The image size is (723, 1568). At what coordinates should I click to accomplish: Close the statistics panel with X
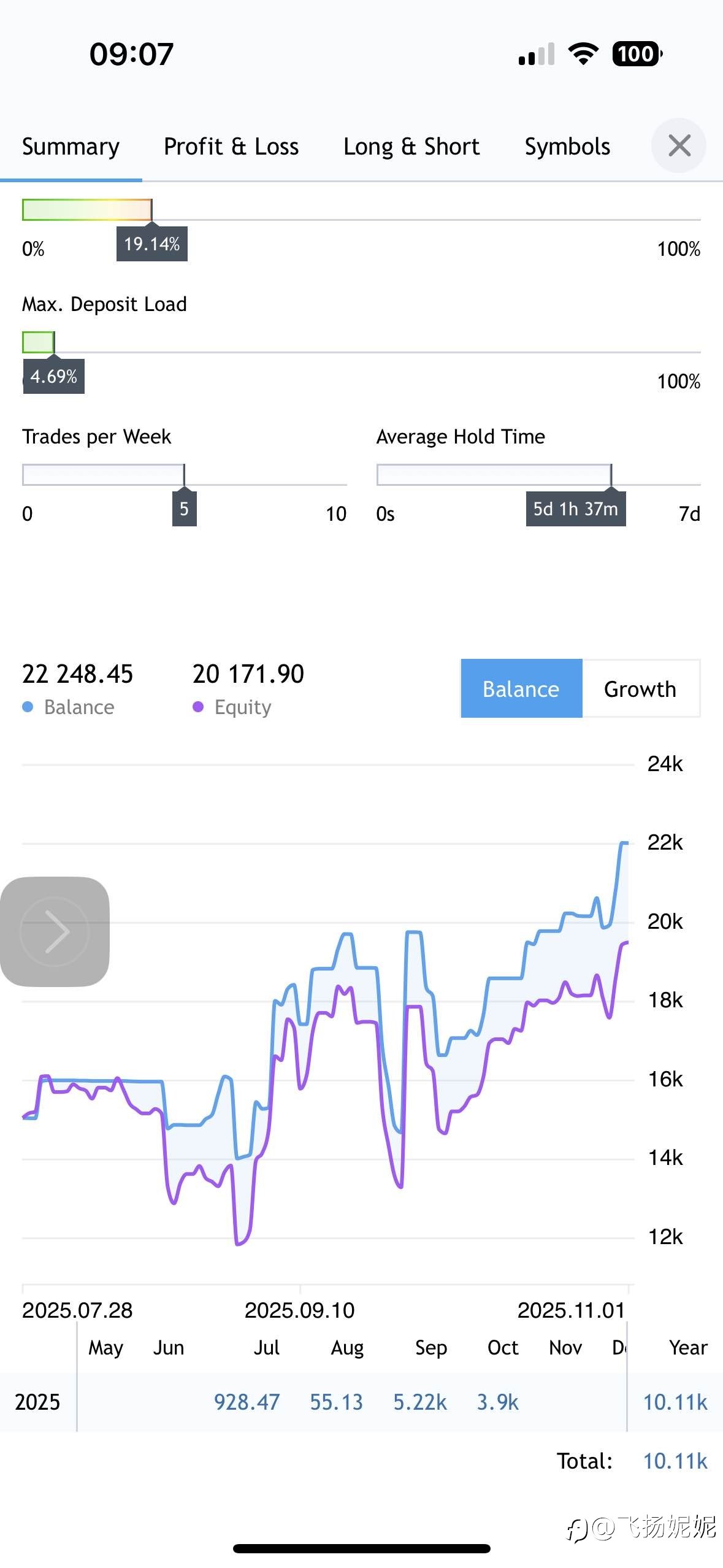click(x=678, y=146)
